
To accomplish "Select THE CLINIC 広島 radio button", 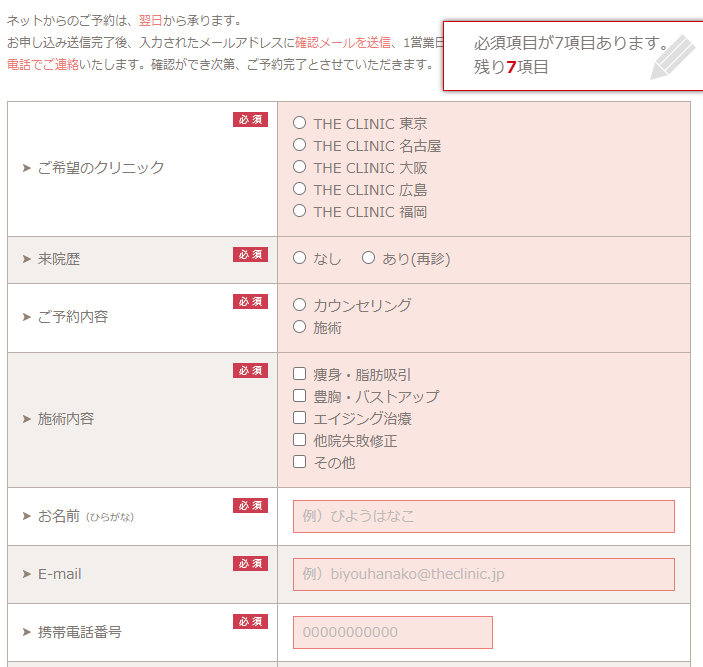I will click(x=300, y=189).
